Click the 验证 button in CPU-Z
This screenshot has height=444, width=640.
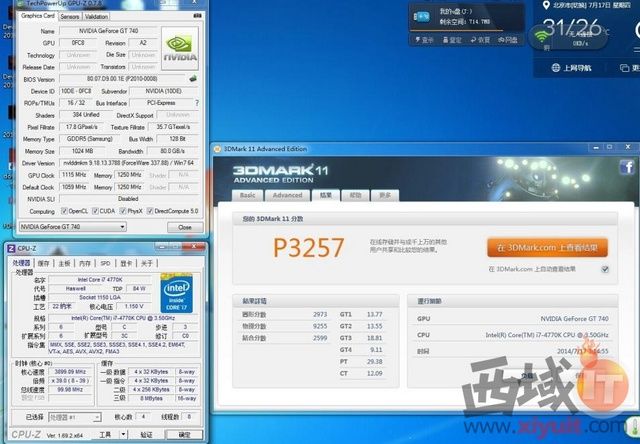coord(146,435)
